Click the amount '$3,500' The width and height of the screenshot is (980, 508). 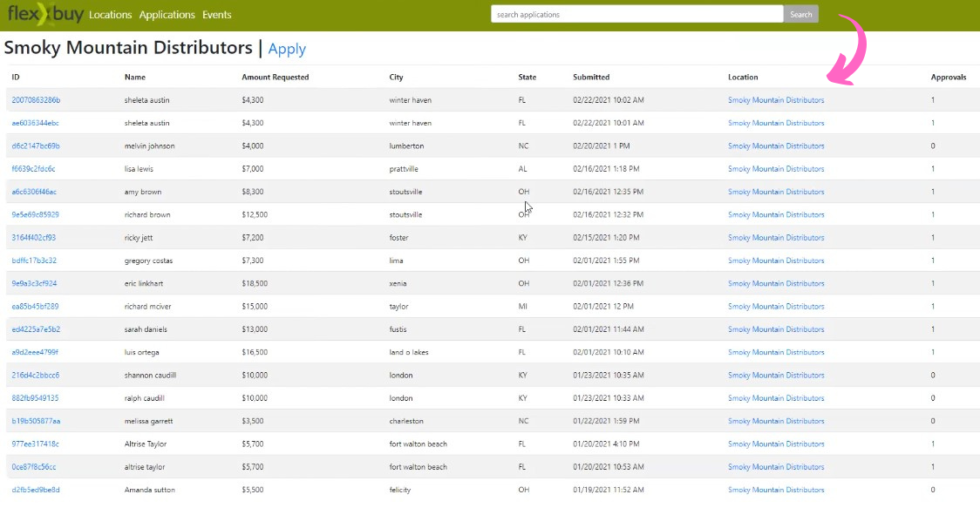252,421
